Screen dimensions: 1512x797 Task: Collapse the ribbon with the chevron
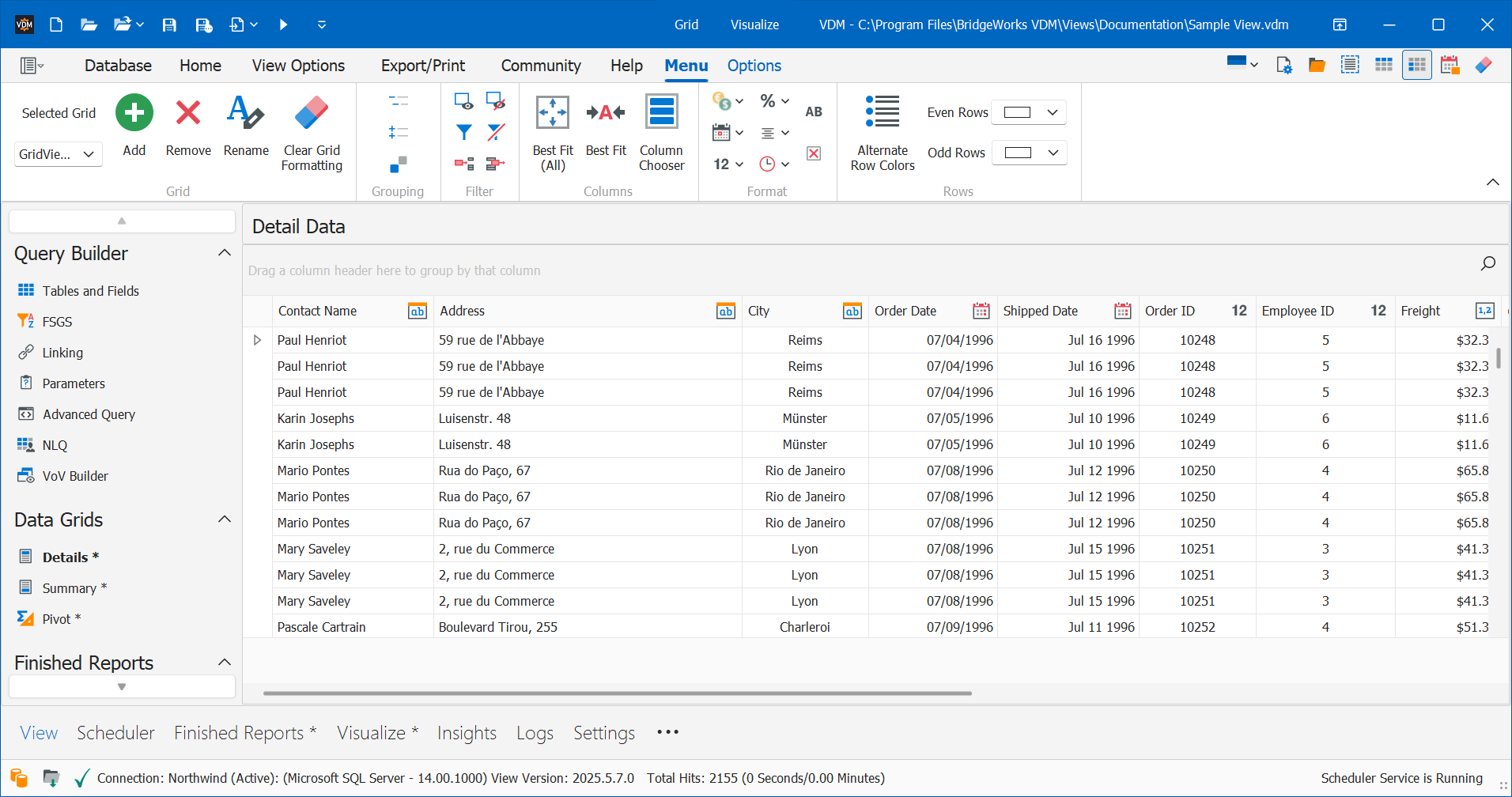pos(1492,182)
